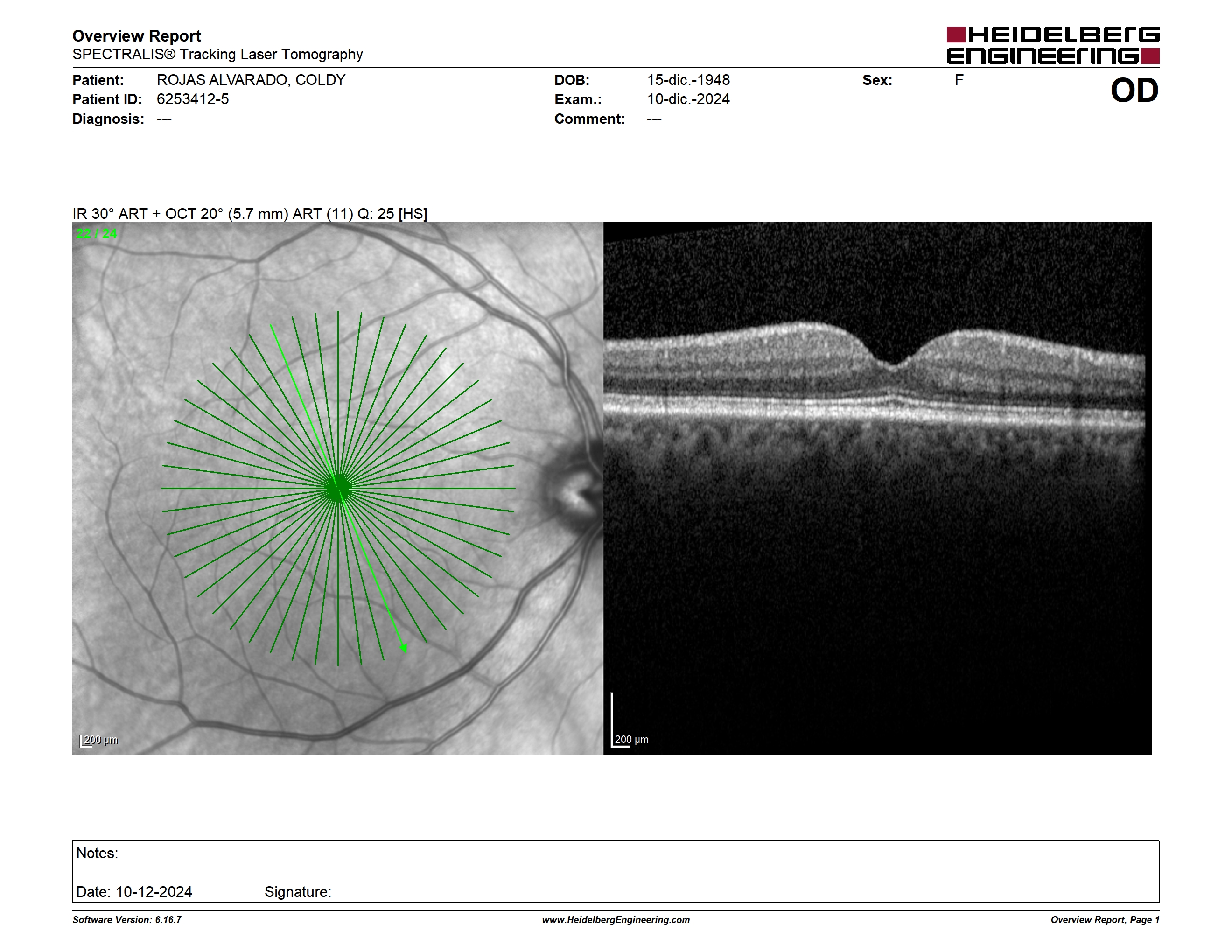Click the Date 10-12-2024 text
Viewport: 1232px width, 952px height.
click(x=134, y=892)
